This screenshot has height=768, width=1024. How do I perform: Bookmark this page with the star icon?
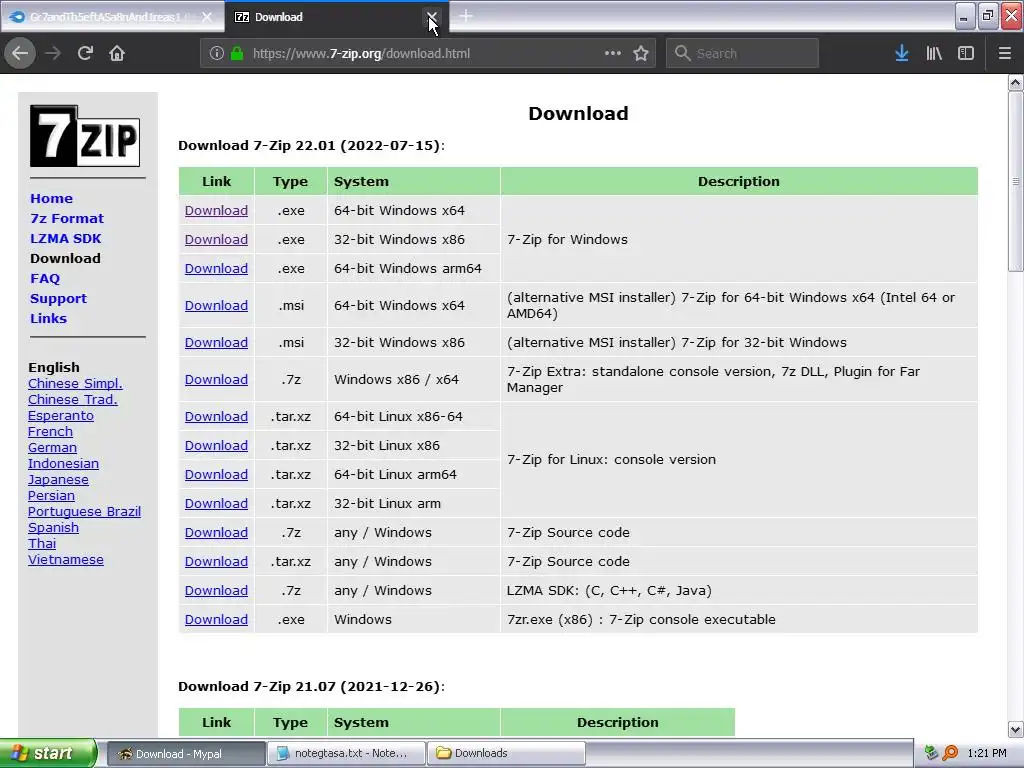coord(641,54)
